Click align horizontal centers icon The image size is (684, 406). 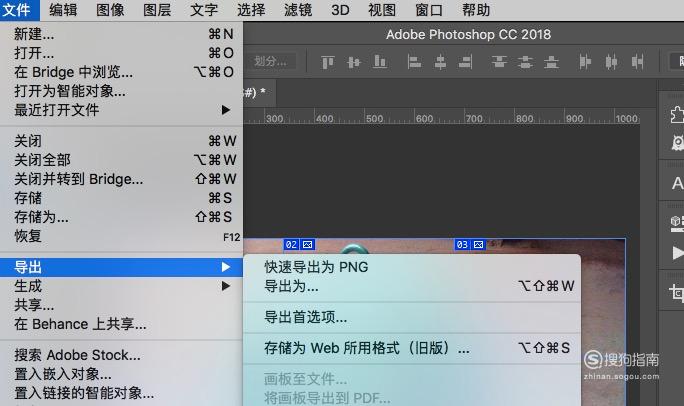pyautogui.click(x=440, y=62)
